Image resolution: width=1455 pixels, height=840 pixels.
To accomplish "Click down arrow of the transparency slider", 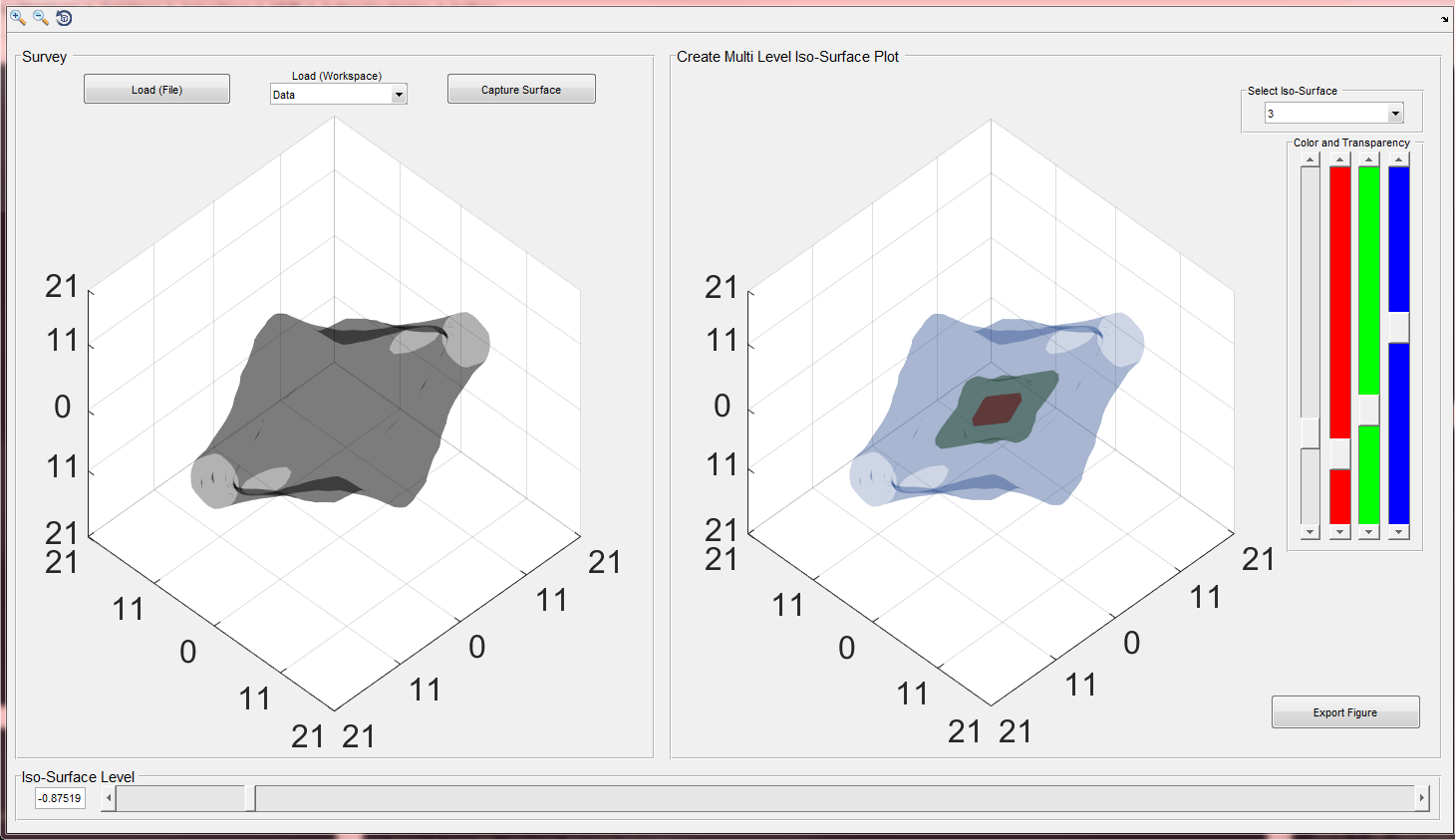I will pyautogui.click(x=1310, y=532).
